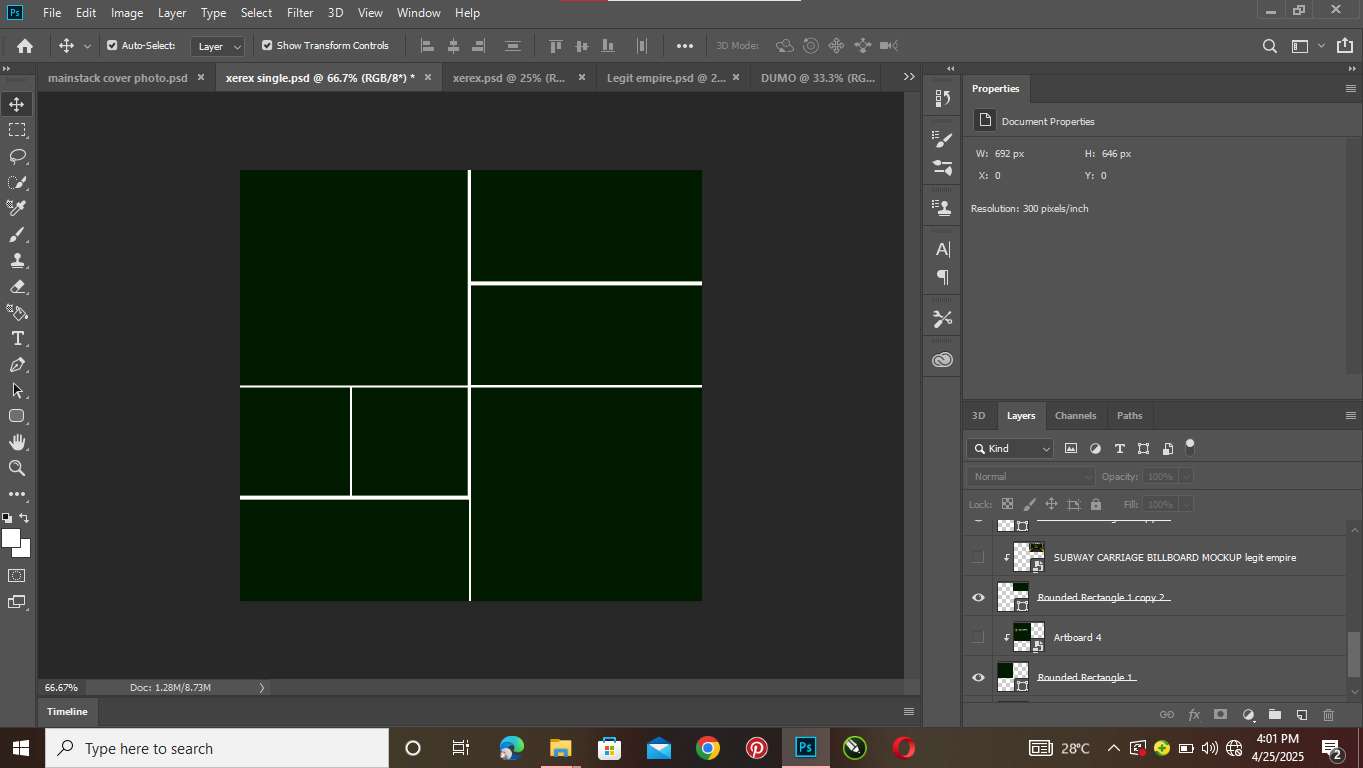Toggle Show Transform Controls checkbox

[267, 45]
